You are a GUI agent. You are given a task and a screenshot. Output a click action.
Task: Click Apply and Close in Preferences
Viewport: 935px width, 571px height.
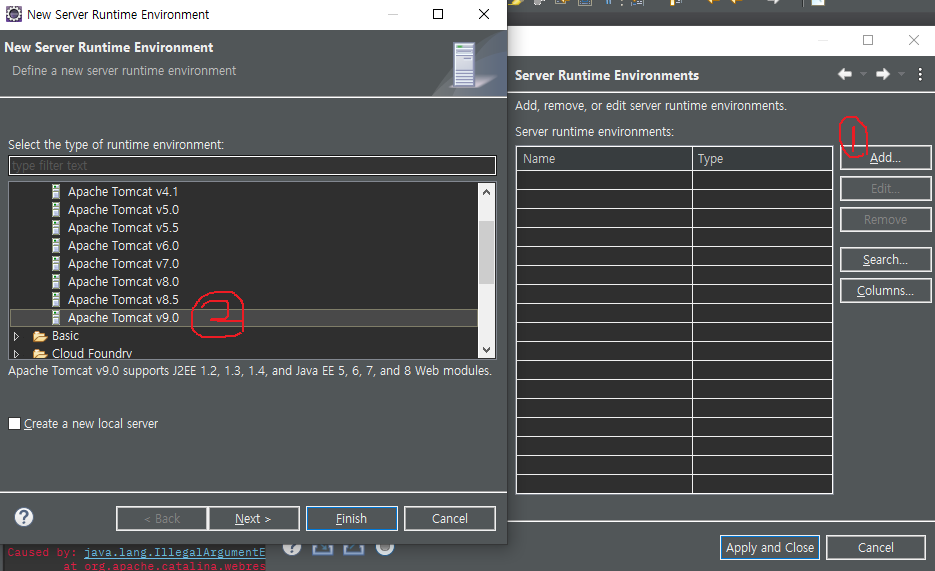[x=770, y=547]
